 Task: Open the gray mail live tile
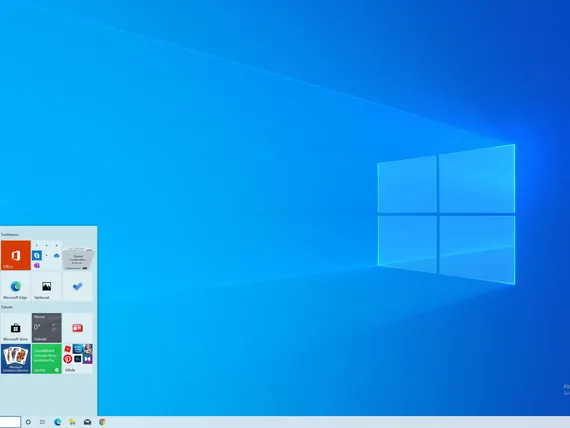(78, 259)
